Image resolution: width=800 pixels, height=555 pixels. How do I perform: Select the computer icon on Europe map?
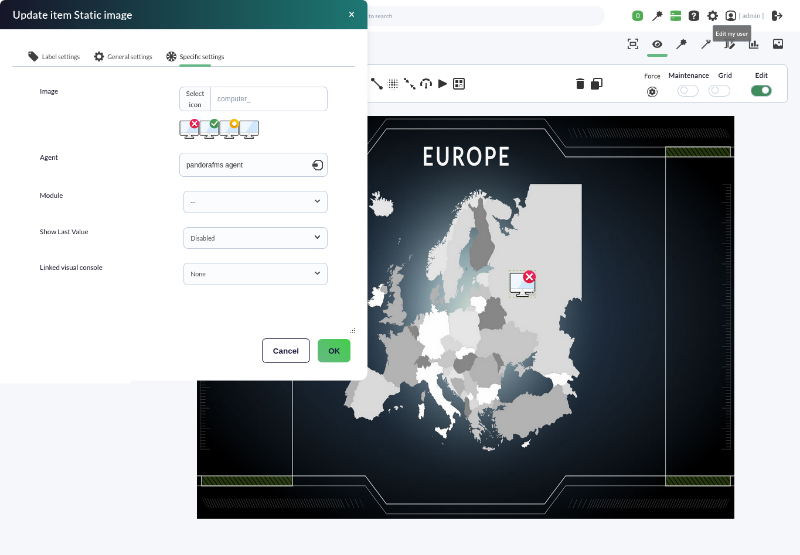tap(522, 284)
